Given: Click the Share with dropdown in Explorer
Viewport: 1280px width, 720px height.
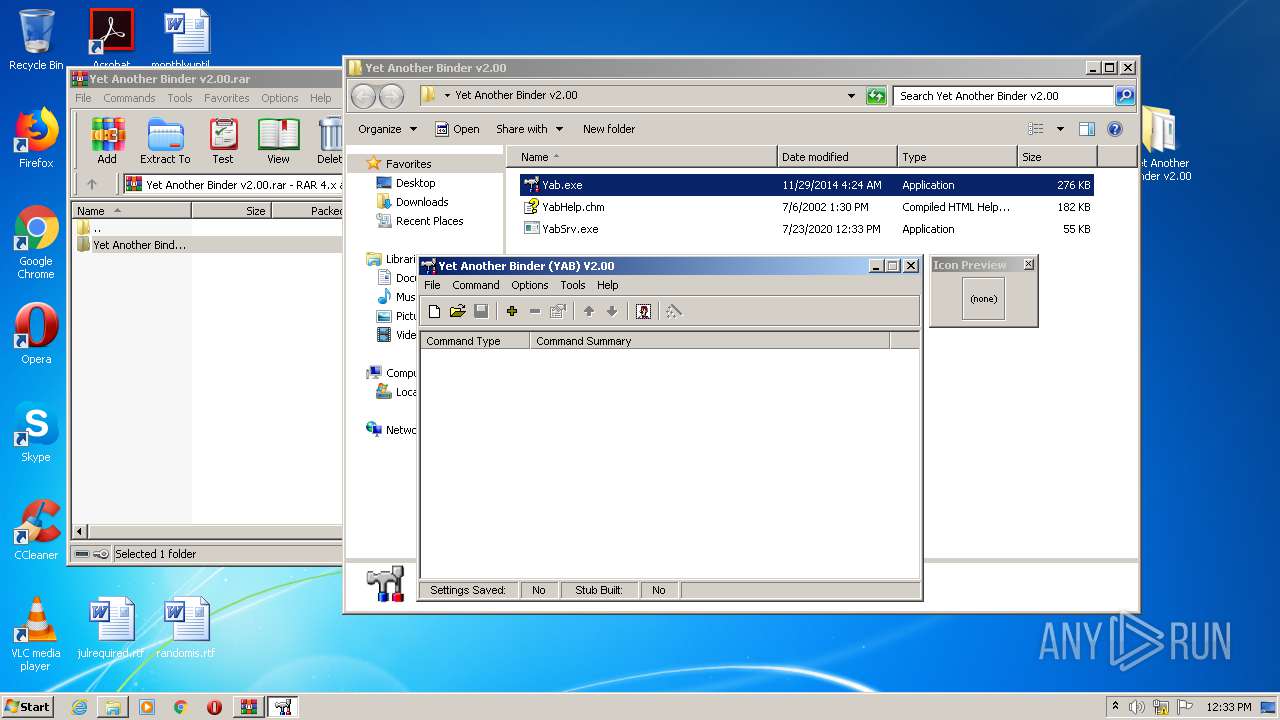Looking at the screenshot, I should point(530,129).
